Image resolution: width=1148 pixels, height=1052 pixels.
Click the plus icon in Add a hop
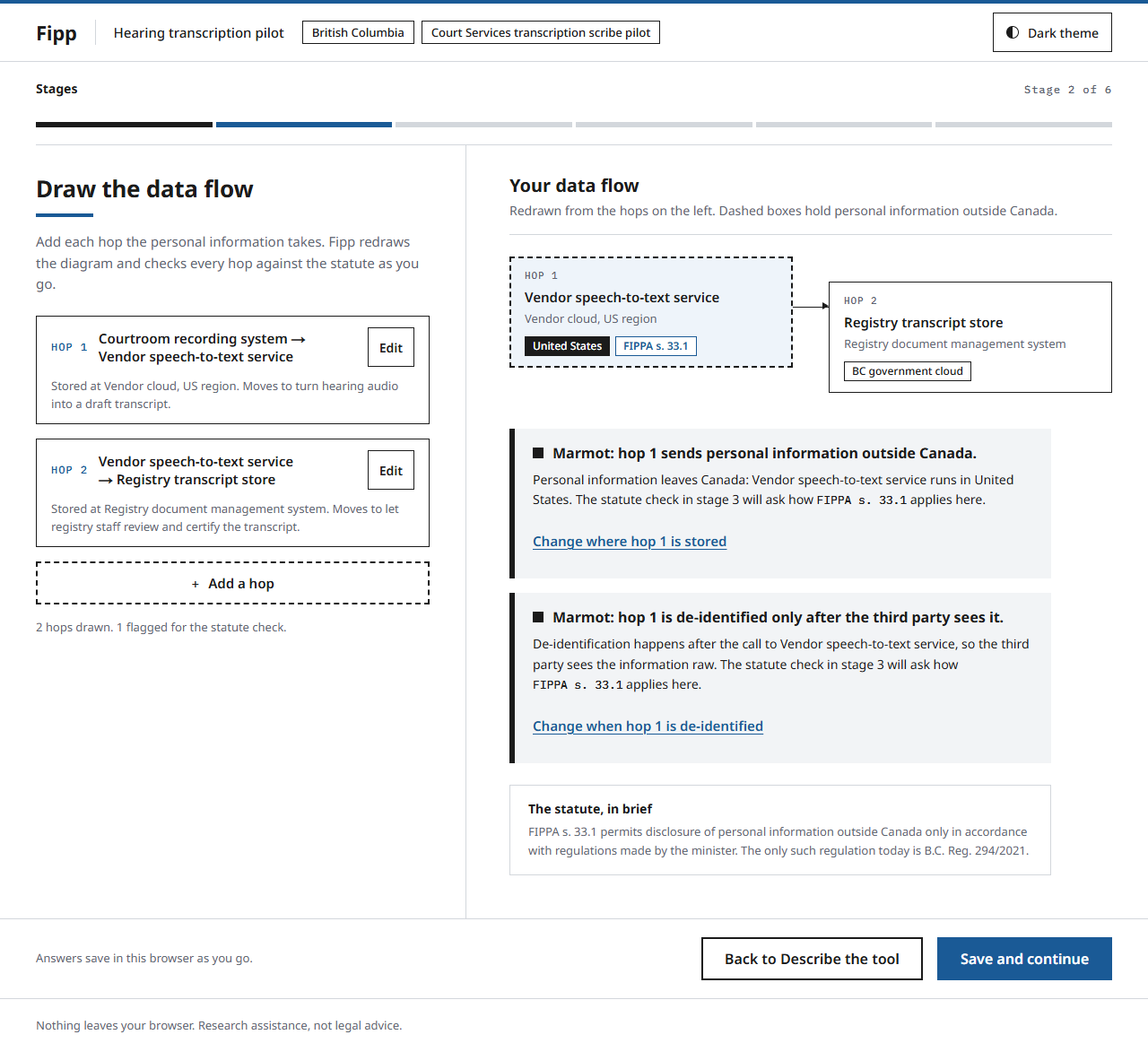pyautogui.click(x=196, y=584)
